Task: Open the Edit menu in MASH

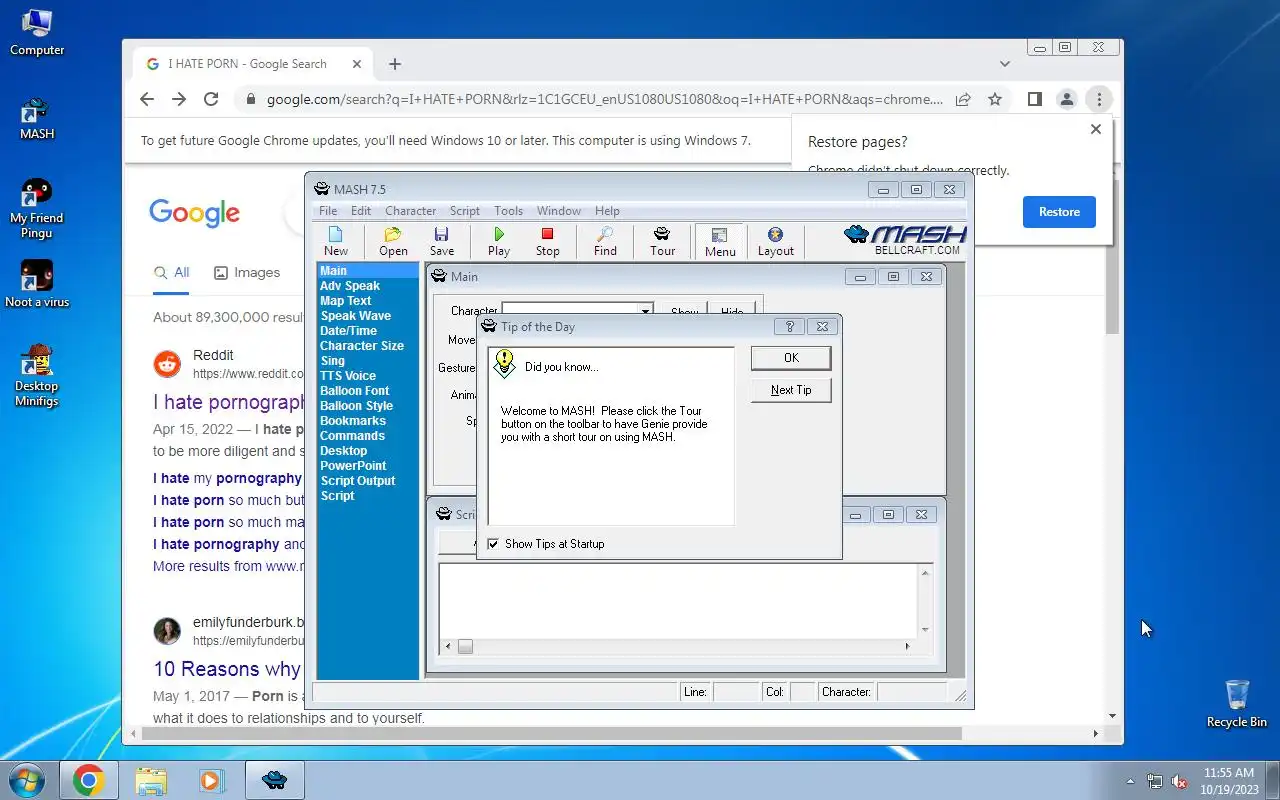Action: tap(361, 211)
